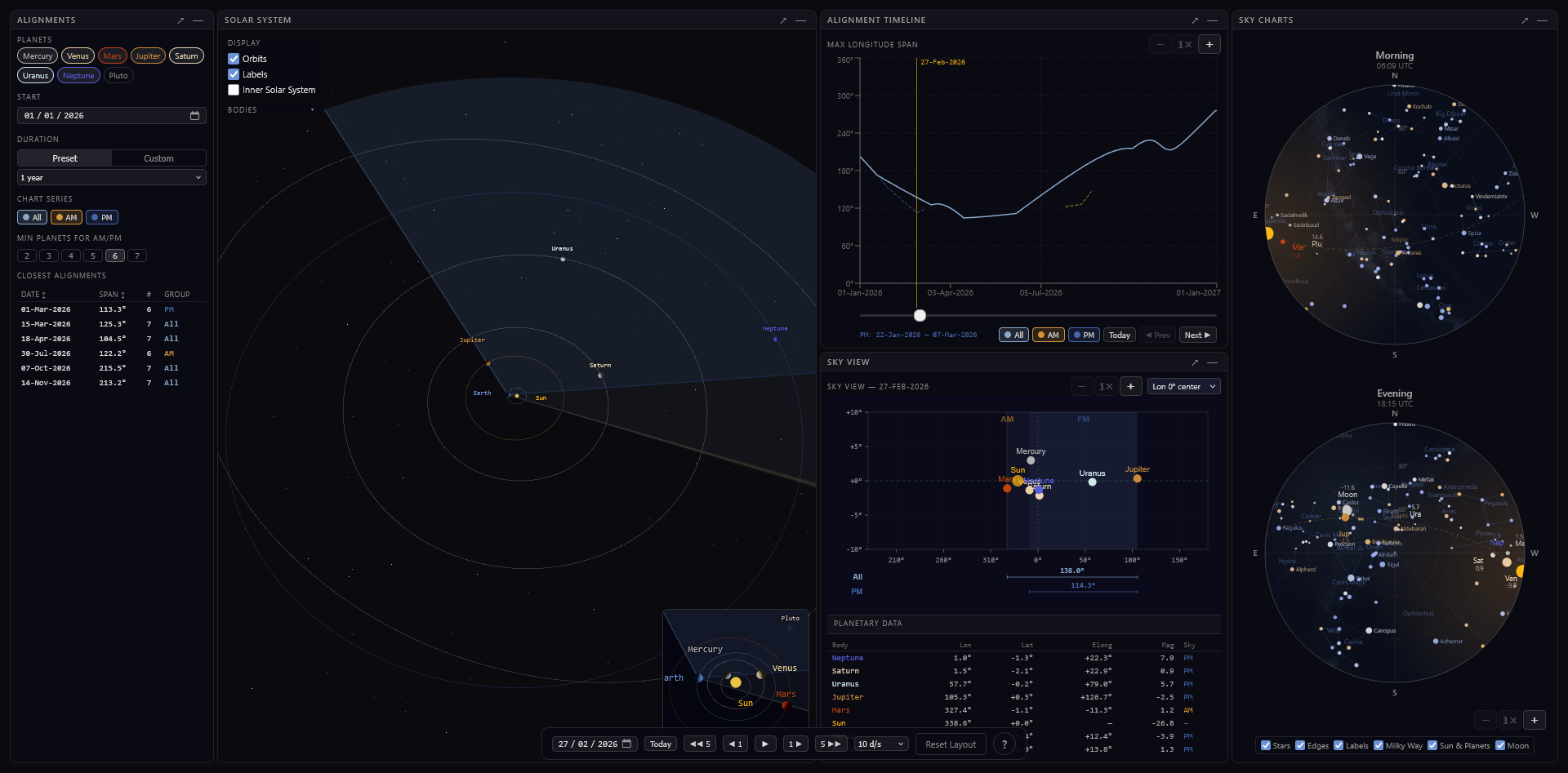
Task: Step back five days
Action: click(700, 744)
